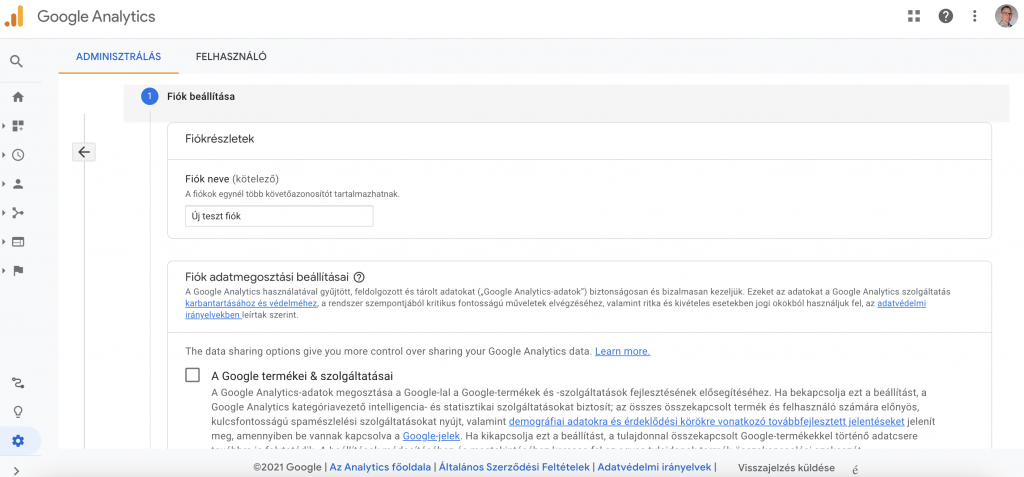Screen dimensions: 1024x477
Task: Open the Help question mark icon
Action: coord(946,16)
